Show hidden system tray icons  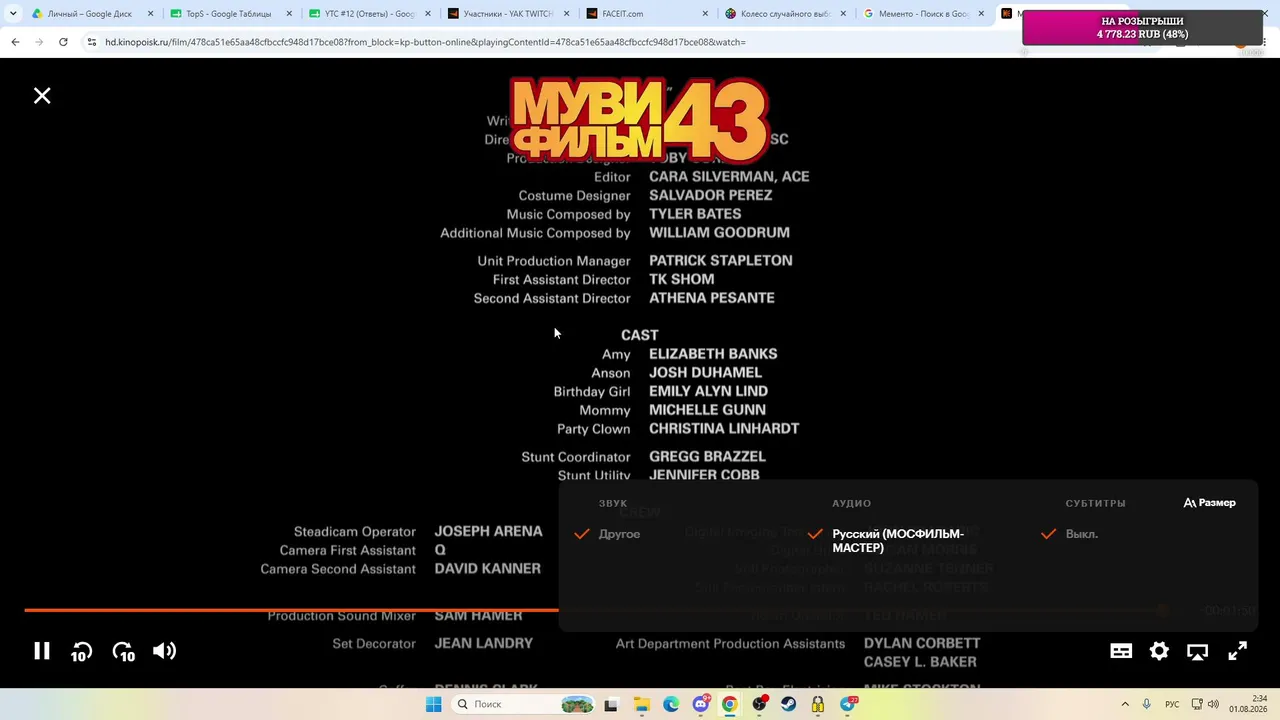click(x=1125, y=705)
